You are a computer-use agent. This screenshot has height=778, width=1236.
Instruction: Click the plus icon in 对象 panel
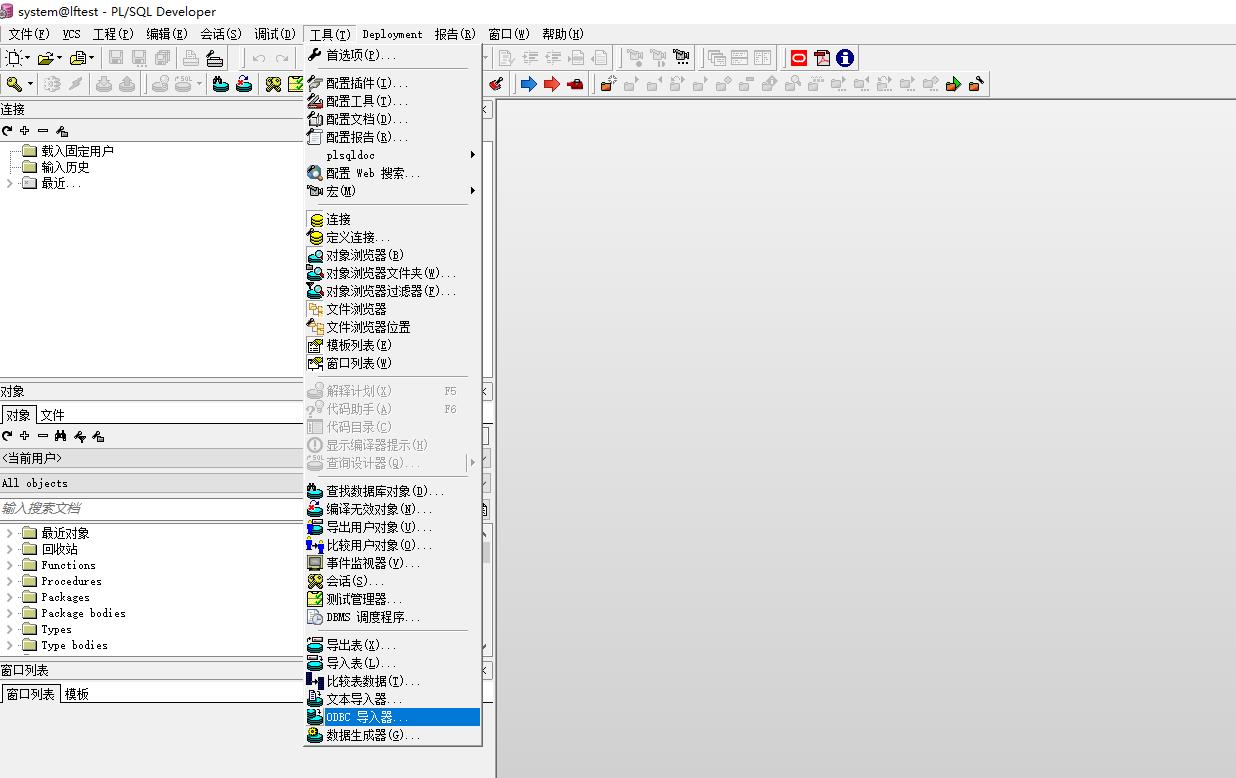click(x=24, y=436)
